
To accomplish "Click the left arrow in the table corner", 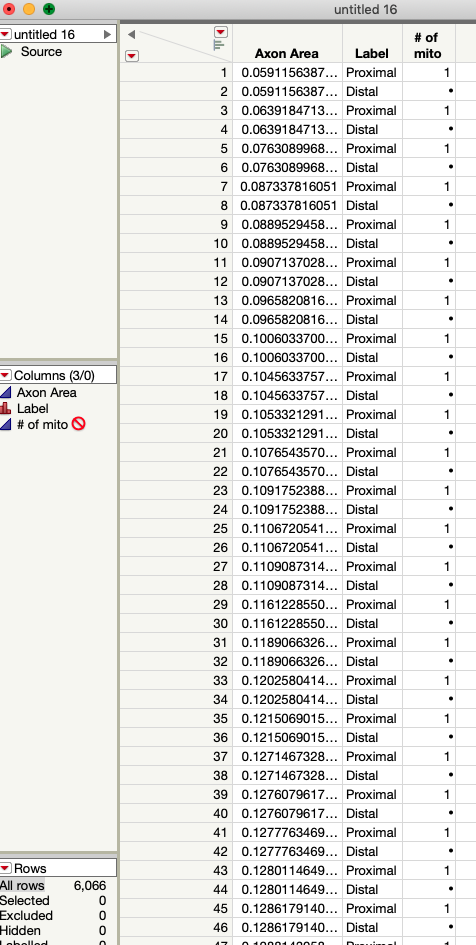I will (x=131, y=34).
